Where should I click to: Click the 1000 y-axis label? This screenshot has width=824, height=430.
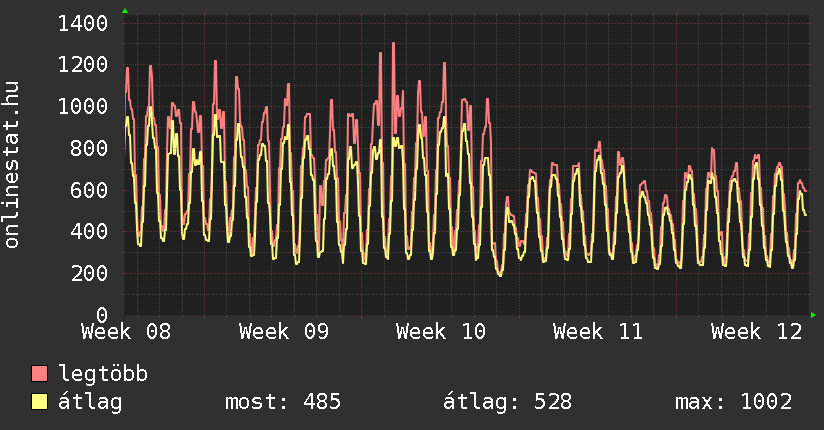(83, 107)
